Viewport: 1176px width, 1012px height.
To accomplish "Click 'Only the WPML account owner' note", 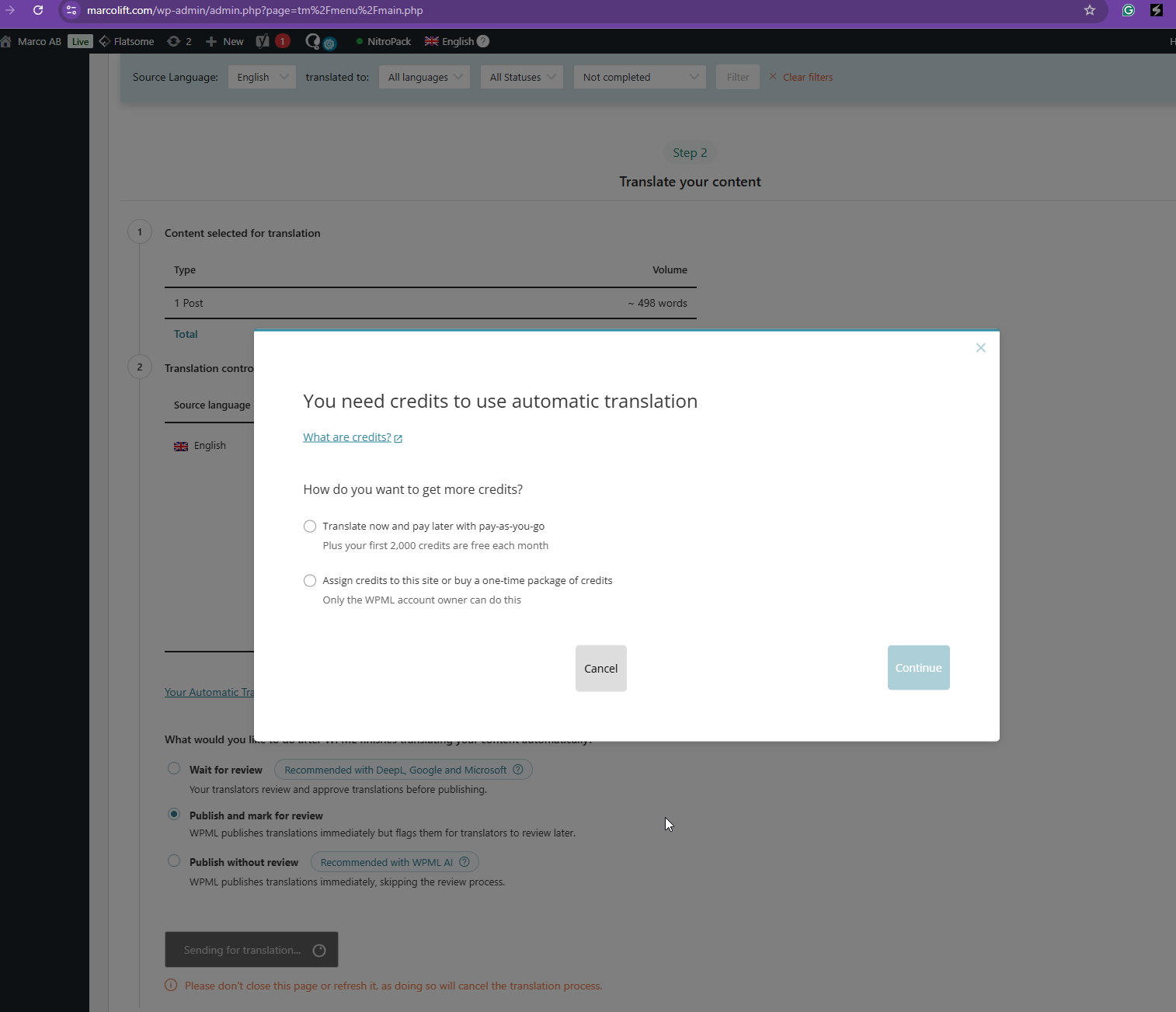I will [422, 600].
